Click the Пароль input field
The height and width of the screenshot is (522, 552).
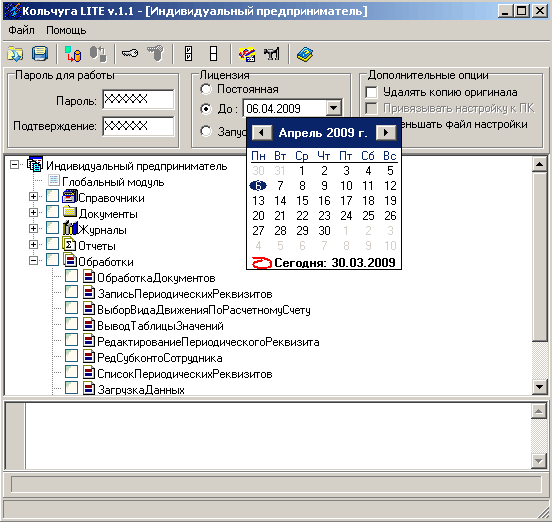(x=138, y=99)
